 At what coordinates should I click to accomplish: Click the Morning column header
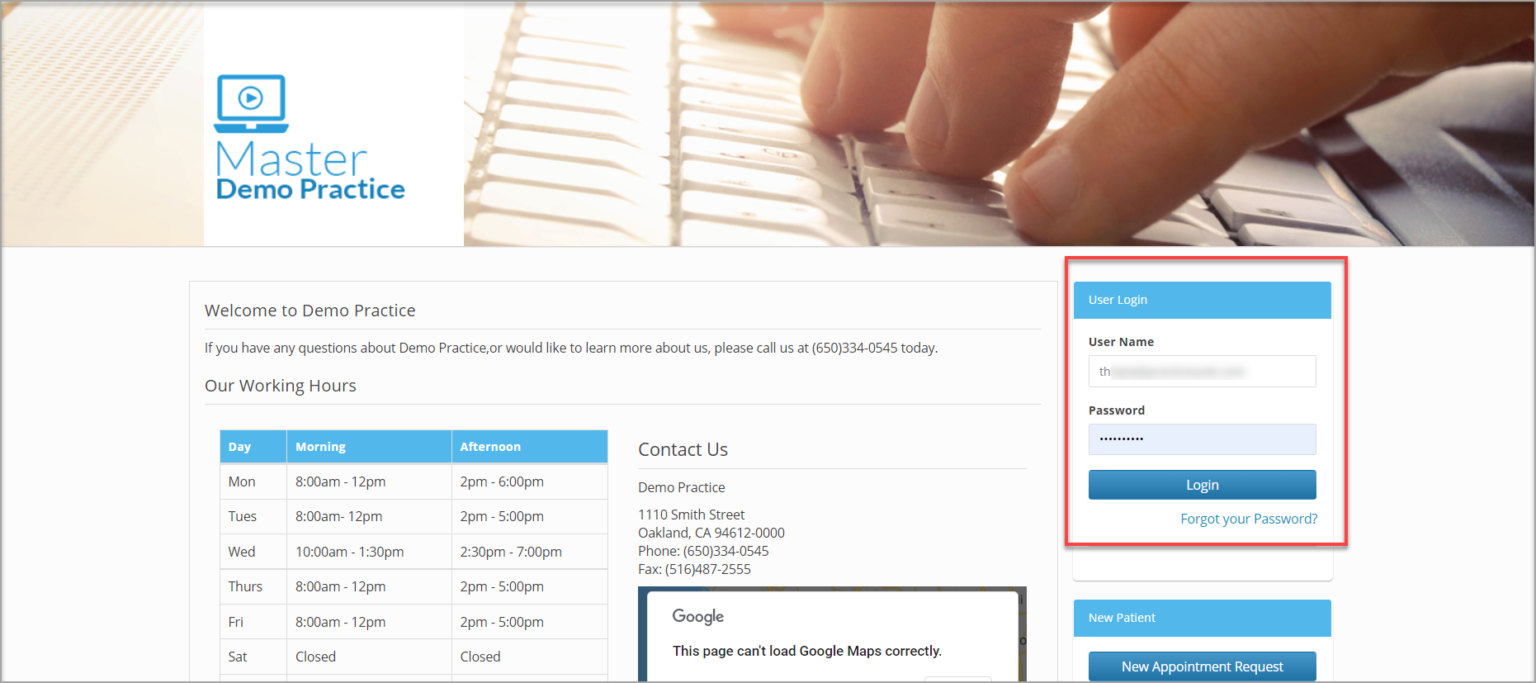coord(320,446)
